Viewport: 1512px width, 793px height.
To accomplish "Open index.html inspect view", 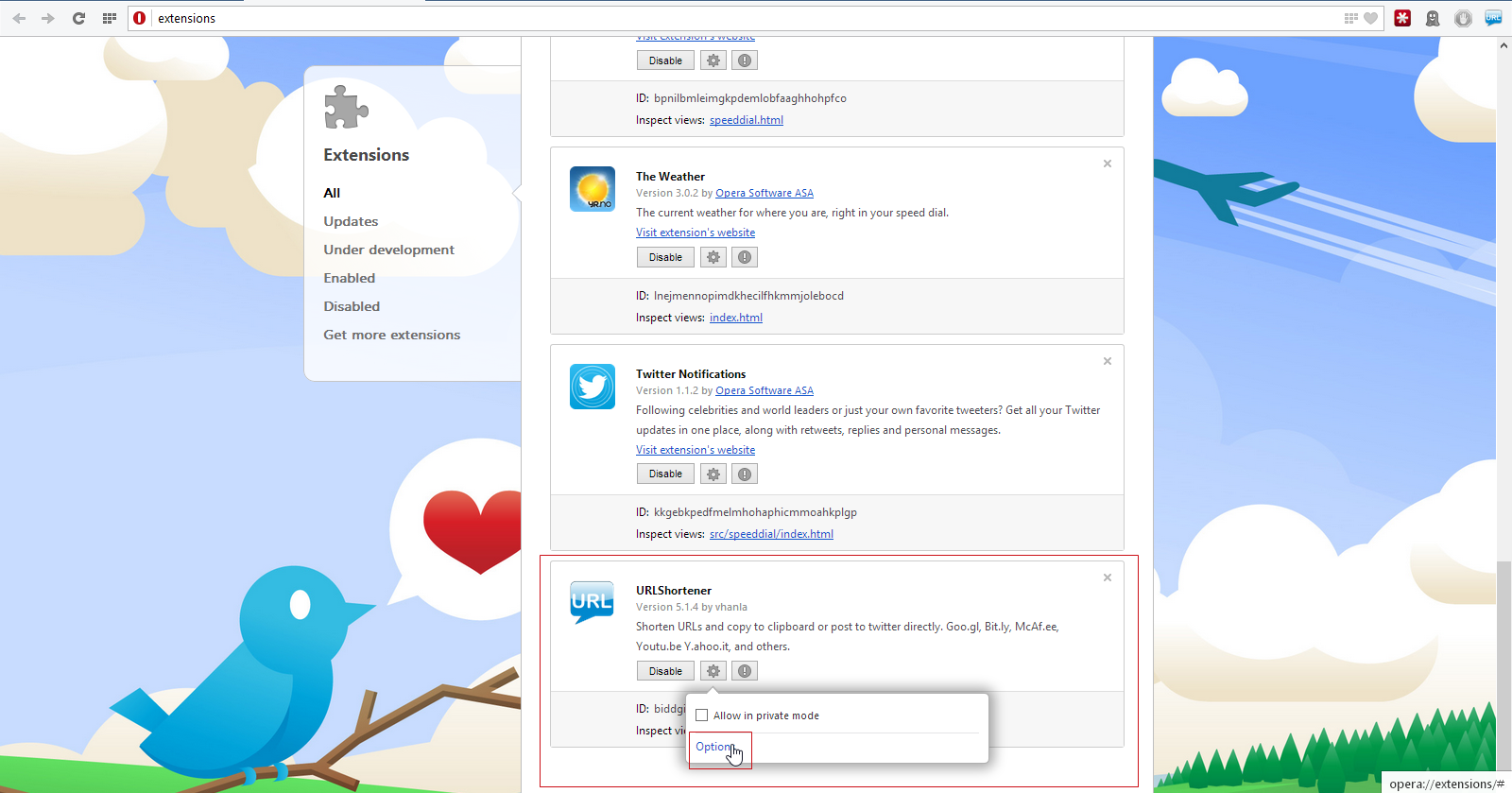I will click(x=736, y=318).
